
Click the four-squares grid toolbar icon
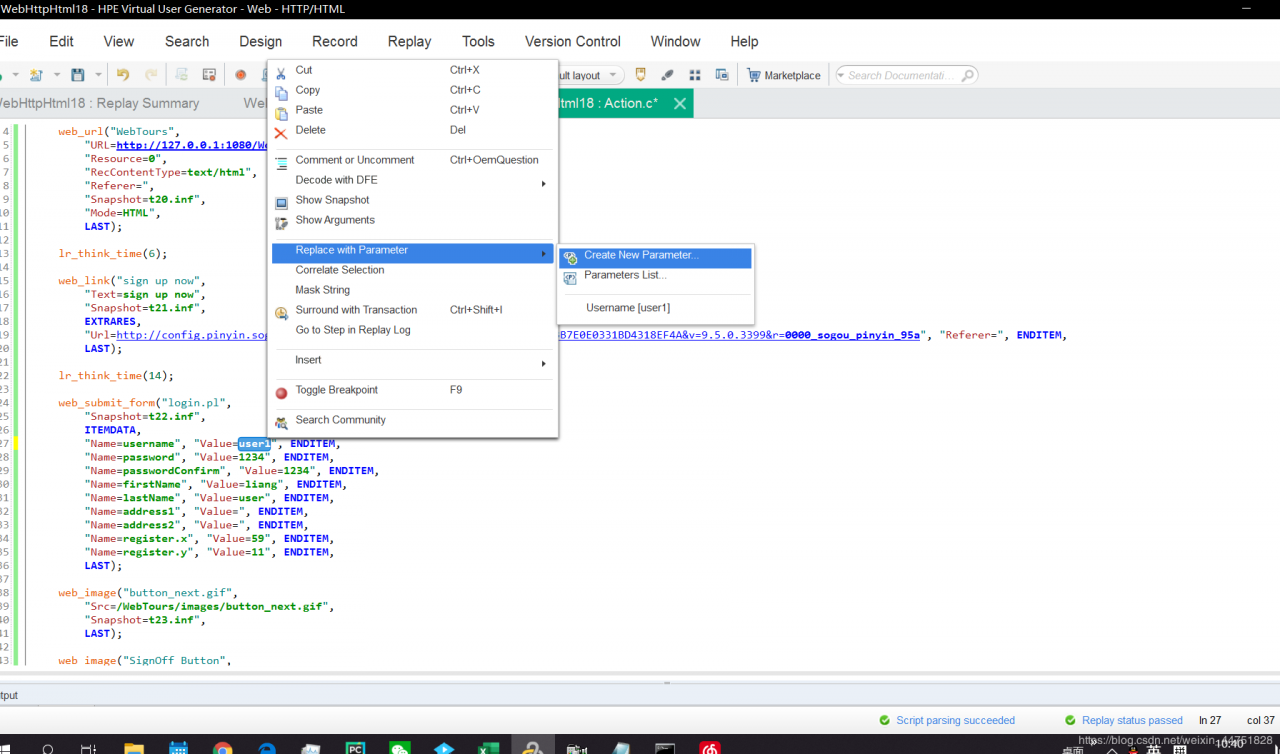[x=695, y=75]
